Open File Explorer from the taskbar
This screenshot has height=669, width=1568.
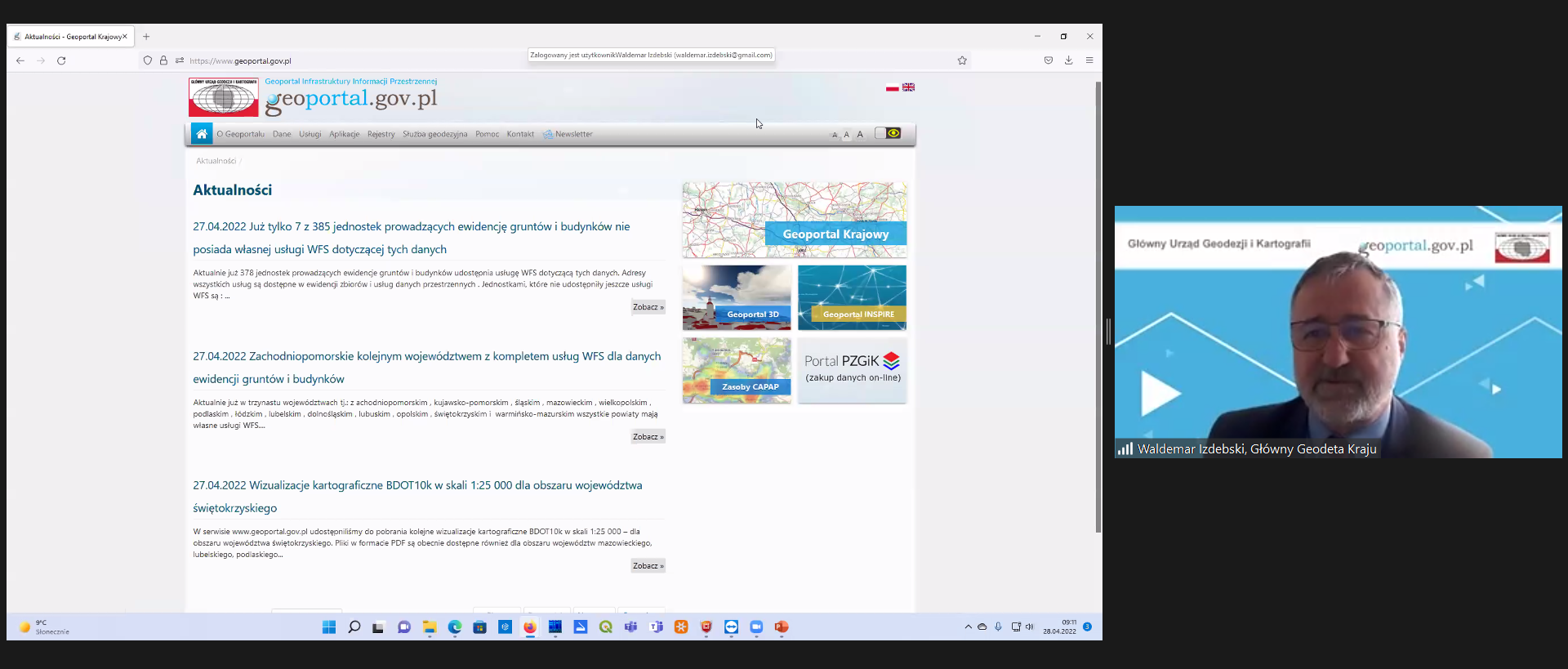430,627
